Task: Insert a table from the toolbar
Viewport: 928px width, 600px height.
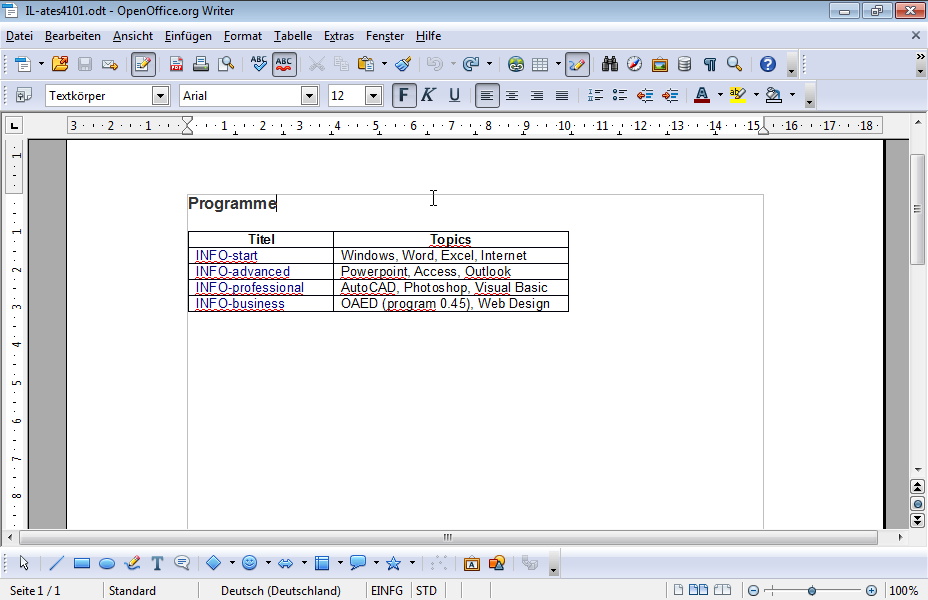Action: point(540,64)
